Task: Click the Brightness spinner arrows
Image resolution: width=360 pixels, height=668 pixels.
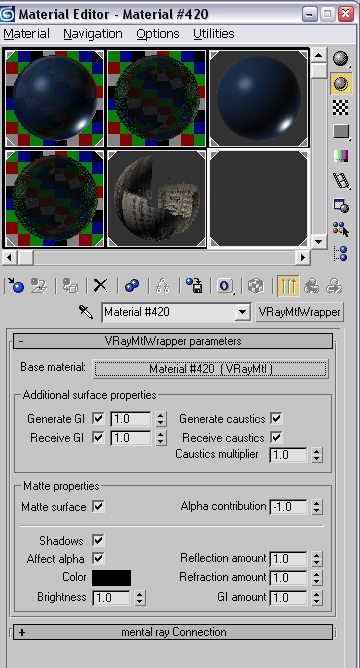Action: (x=140, y=598)
